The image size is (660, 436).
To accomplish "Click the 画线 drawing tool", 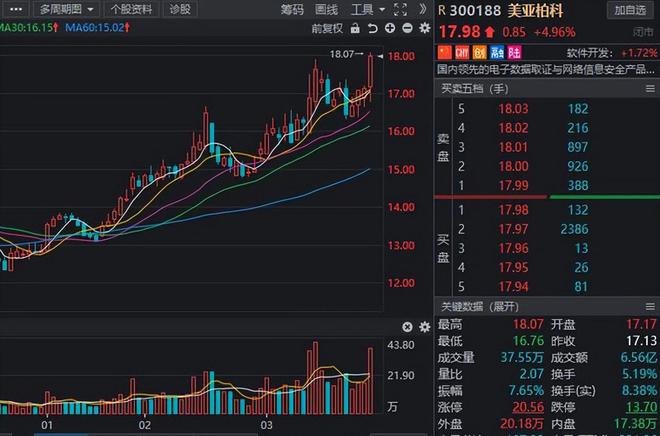I will point(327,9).
